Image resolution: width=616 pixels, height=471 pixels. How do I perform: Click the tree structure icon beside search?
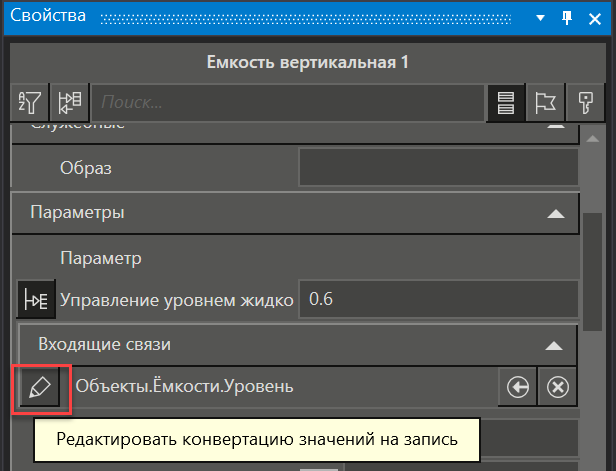(x=70, y=102)
